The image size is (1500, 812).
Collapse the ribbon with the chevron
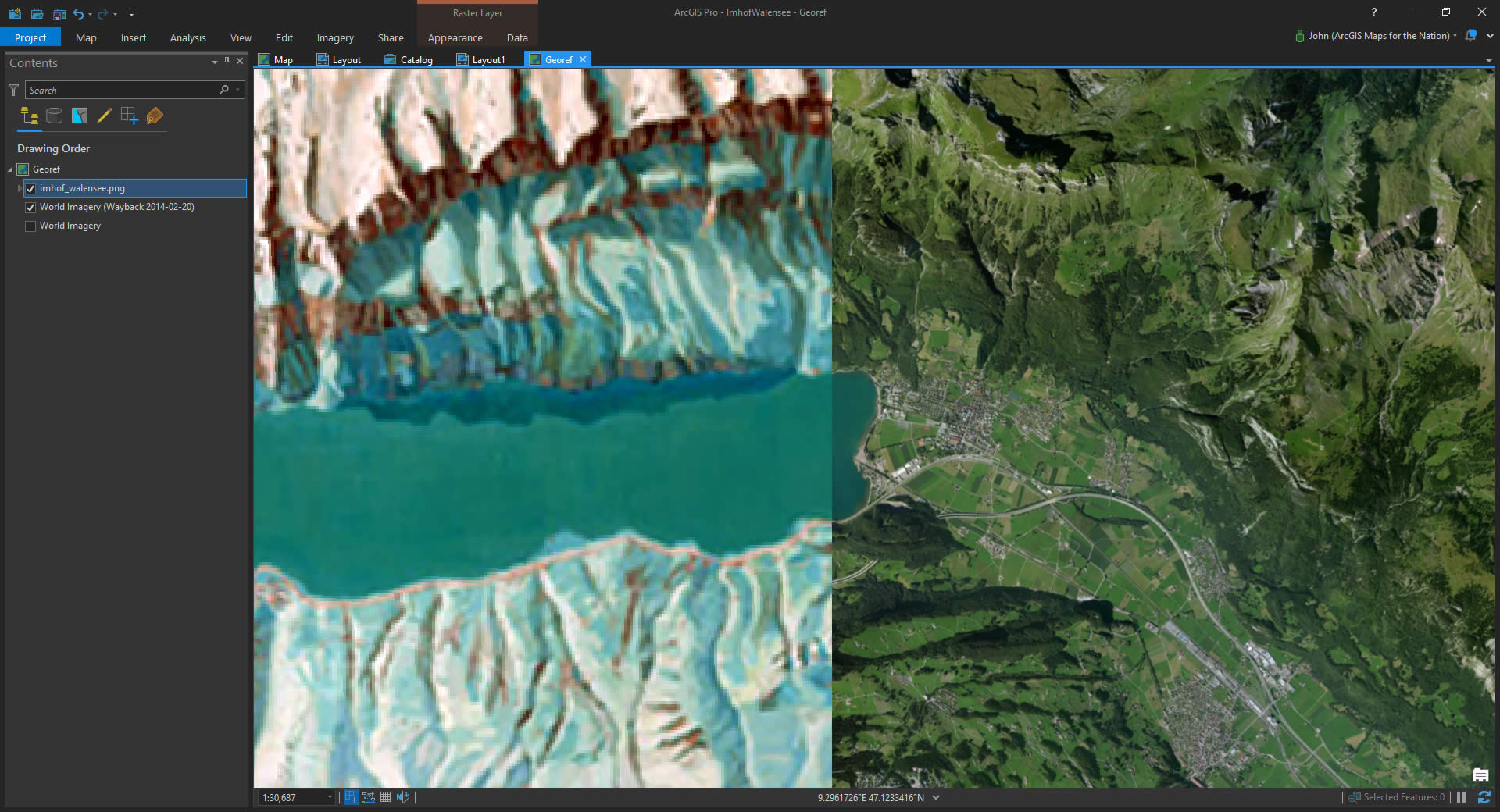pos(1490,36)
